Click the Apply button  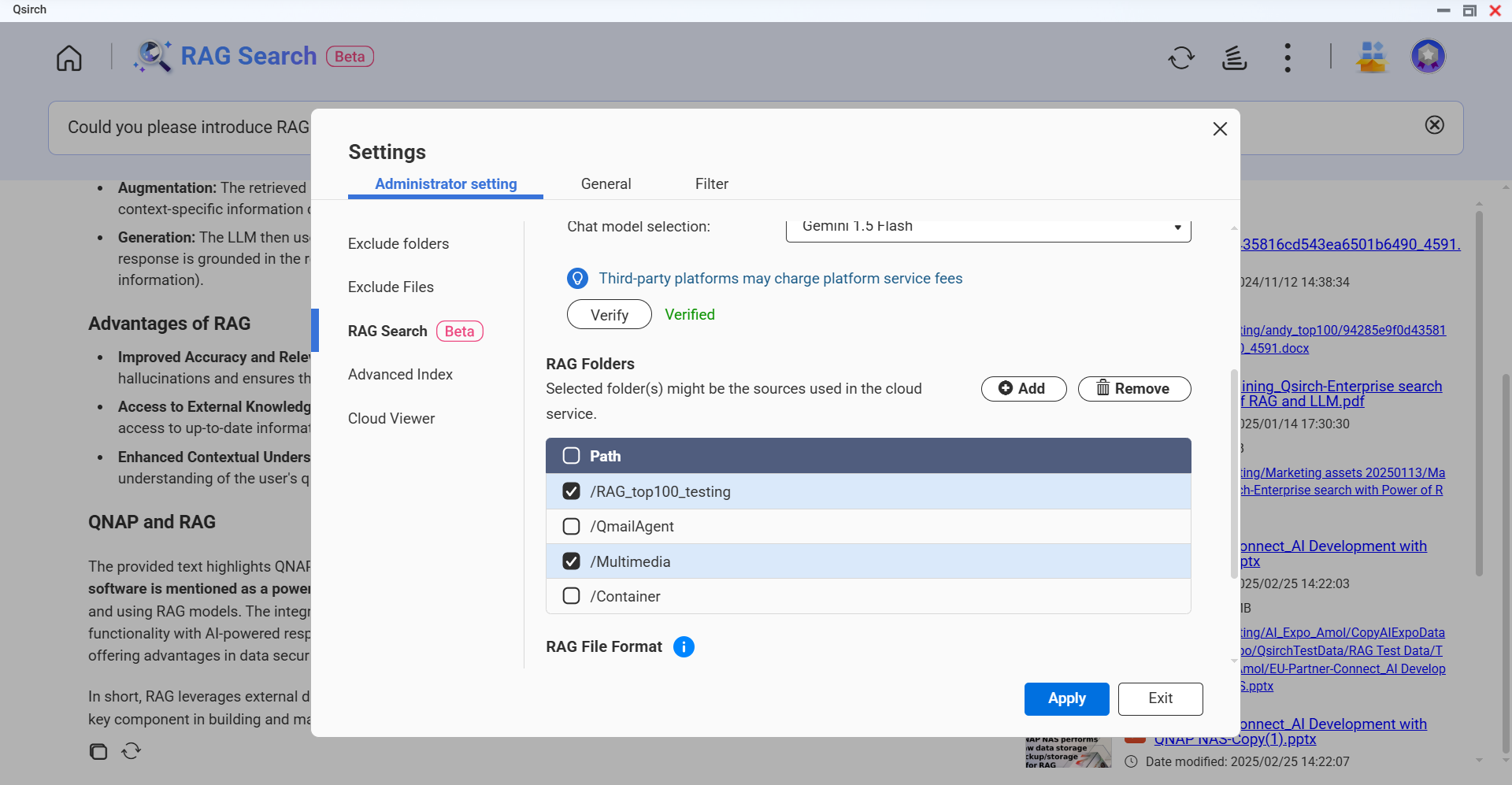click(x=1066, y=699)
